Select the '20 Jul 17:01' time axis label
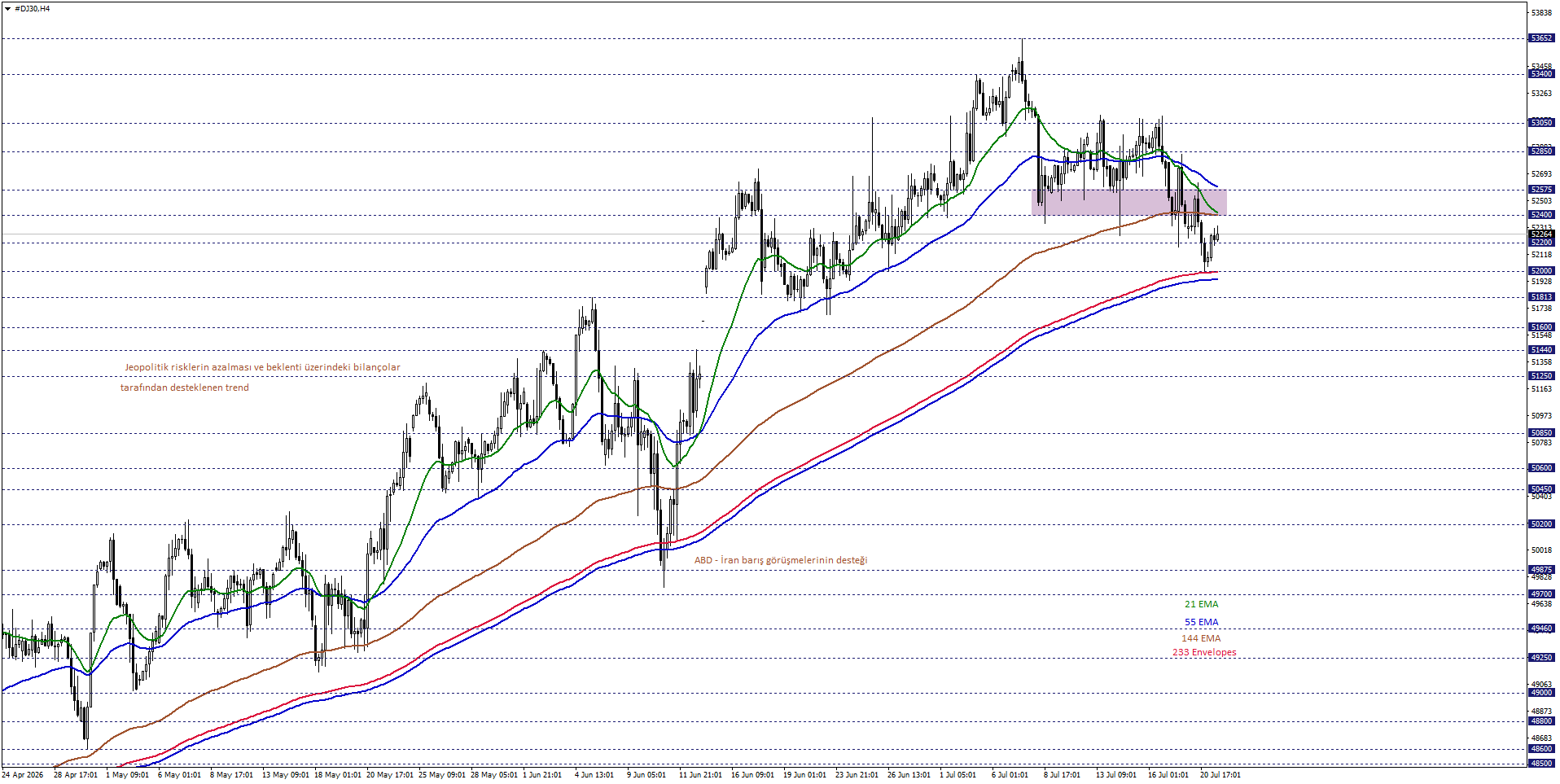The image size is (1560, 784). 1220,775
